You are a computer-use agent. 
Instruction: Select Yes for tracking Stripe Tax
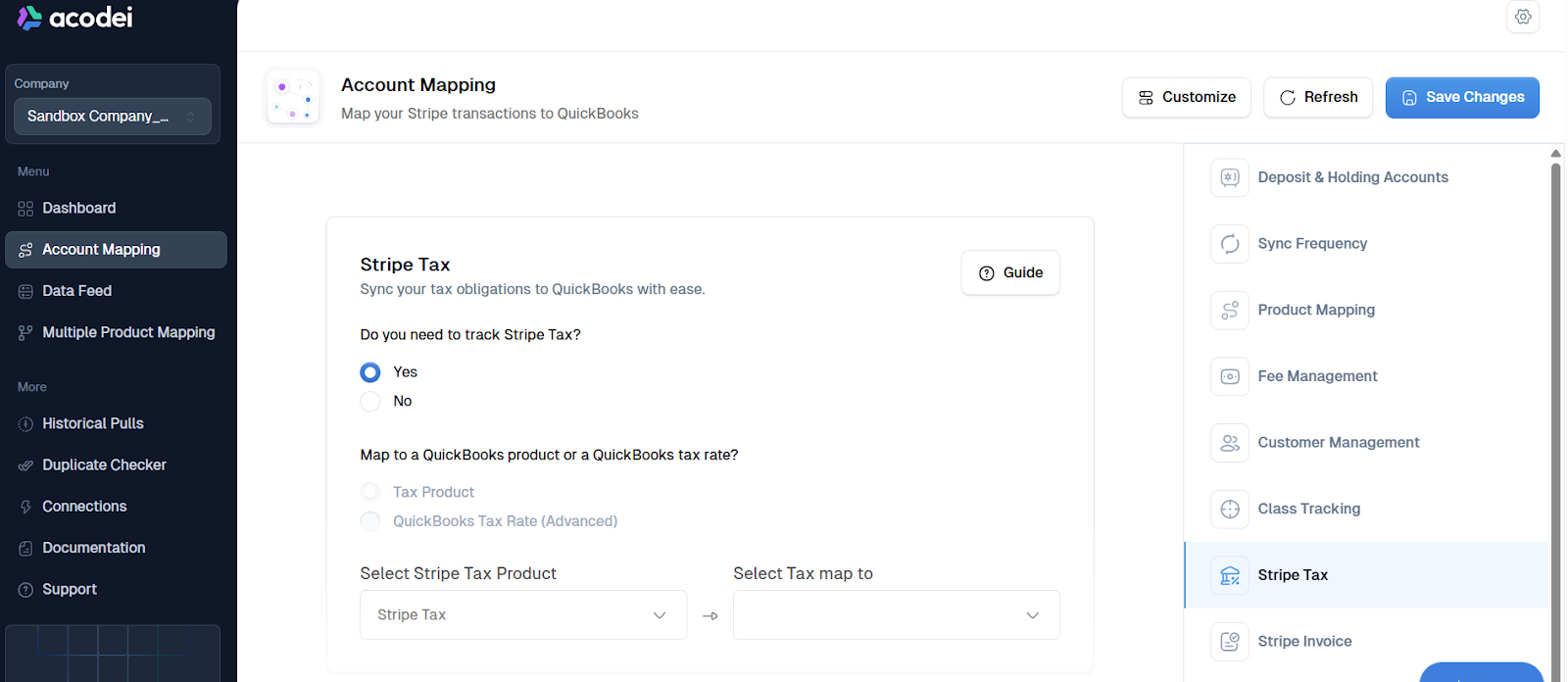(x=370, y=372)
